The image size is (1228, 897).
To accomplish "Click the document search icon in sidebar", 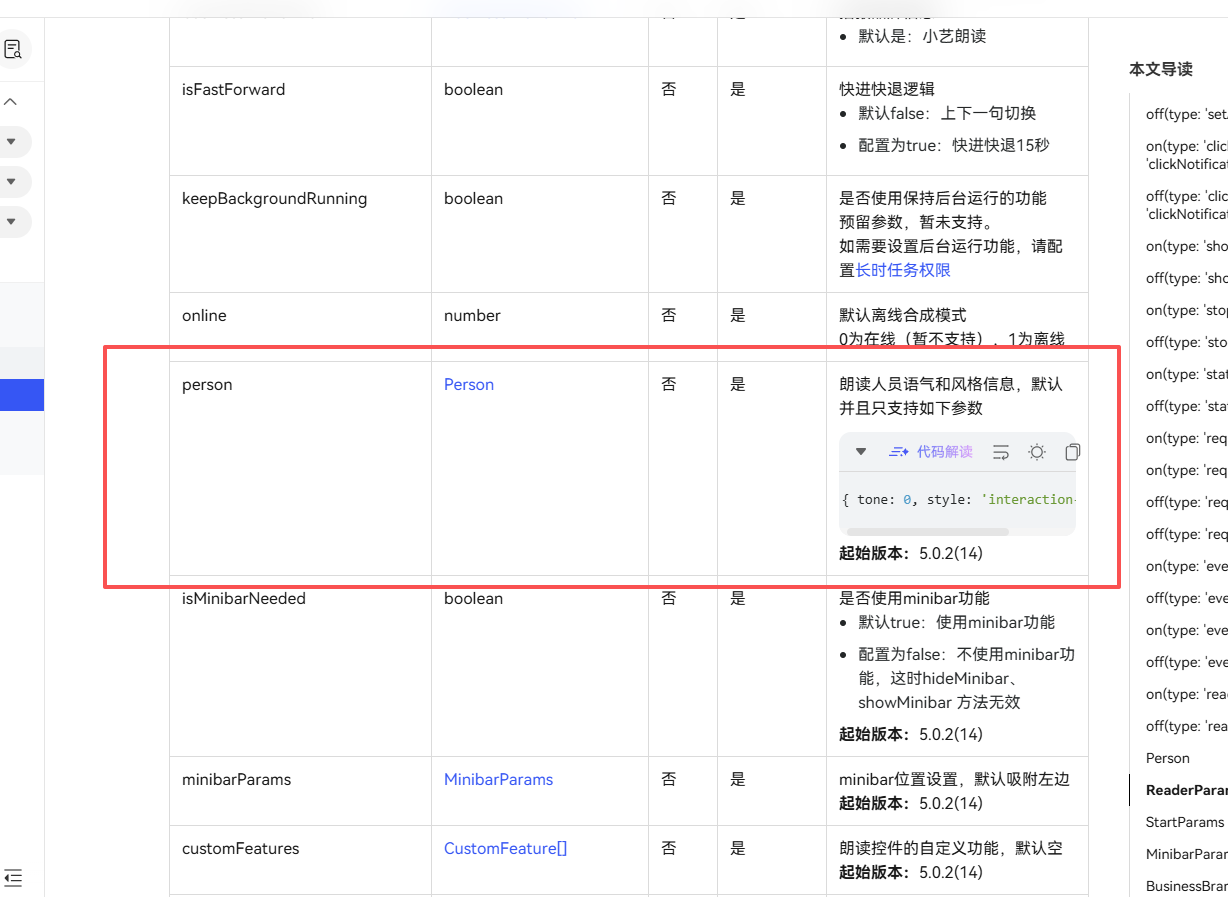I will coord(13,49).
